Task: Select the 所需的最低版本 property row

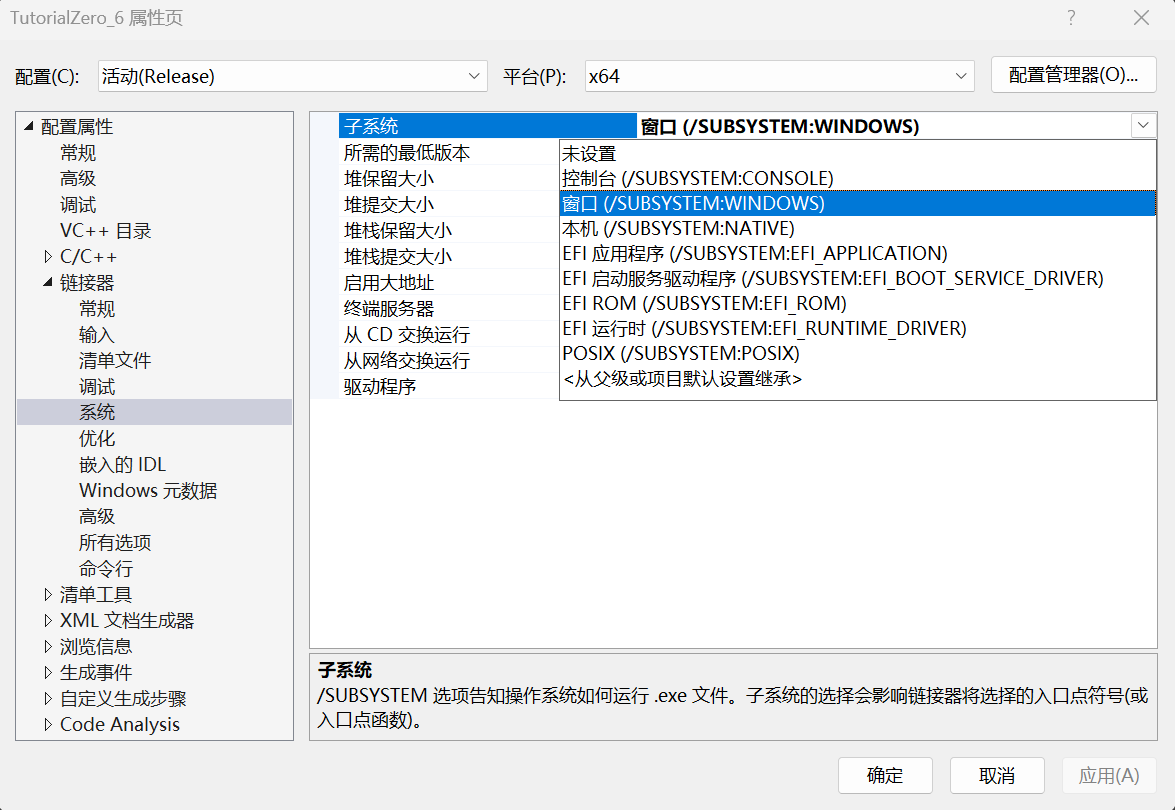Action: tap(450, 153)
